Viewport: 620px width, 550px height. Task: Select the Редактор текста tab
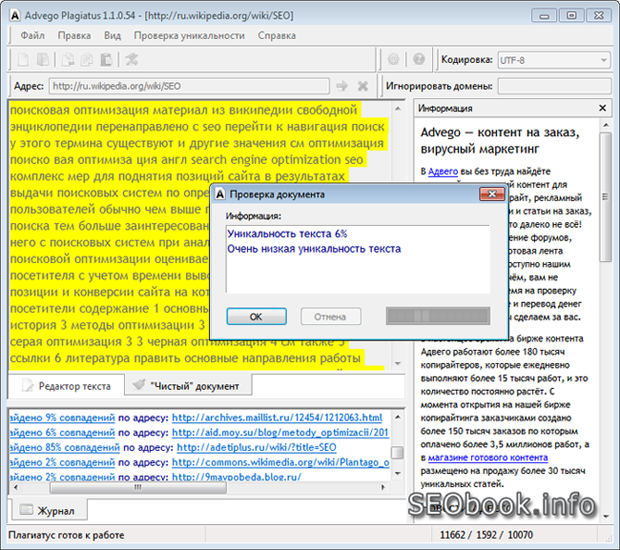[65, 385]
